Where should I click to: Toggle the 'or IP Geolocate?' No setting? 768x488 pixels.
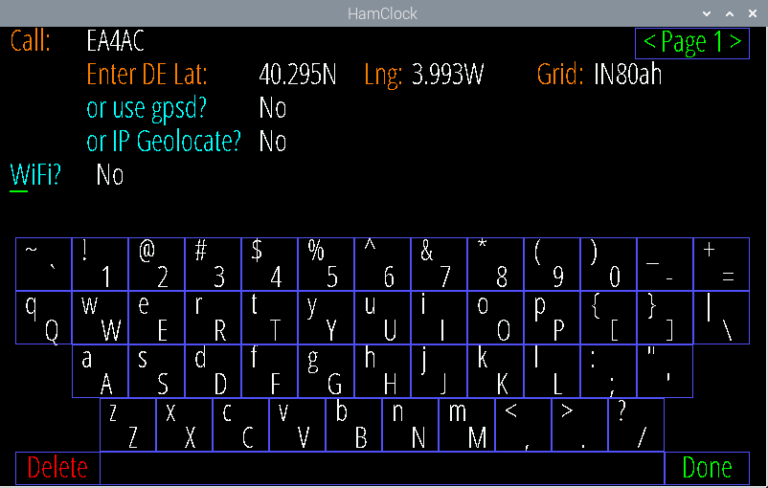(x=272, y=141)
